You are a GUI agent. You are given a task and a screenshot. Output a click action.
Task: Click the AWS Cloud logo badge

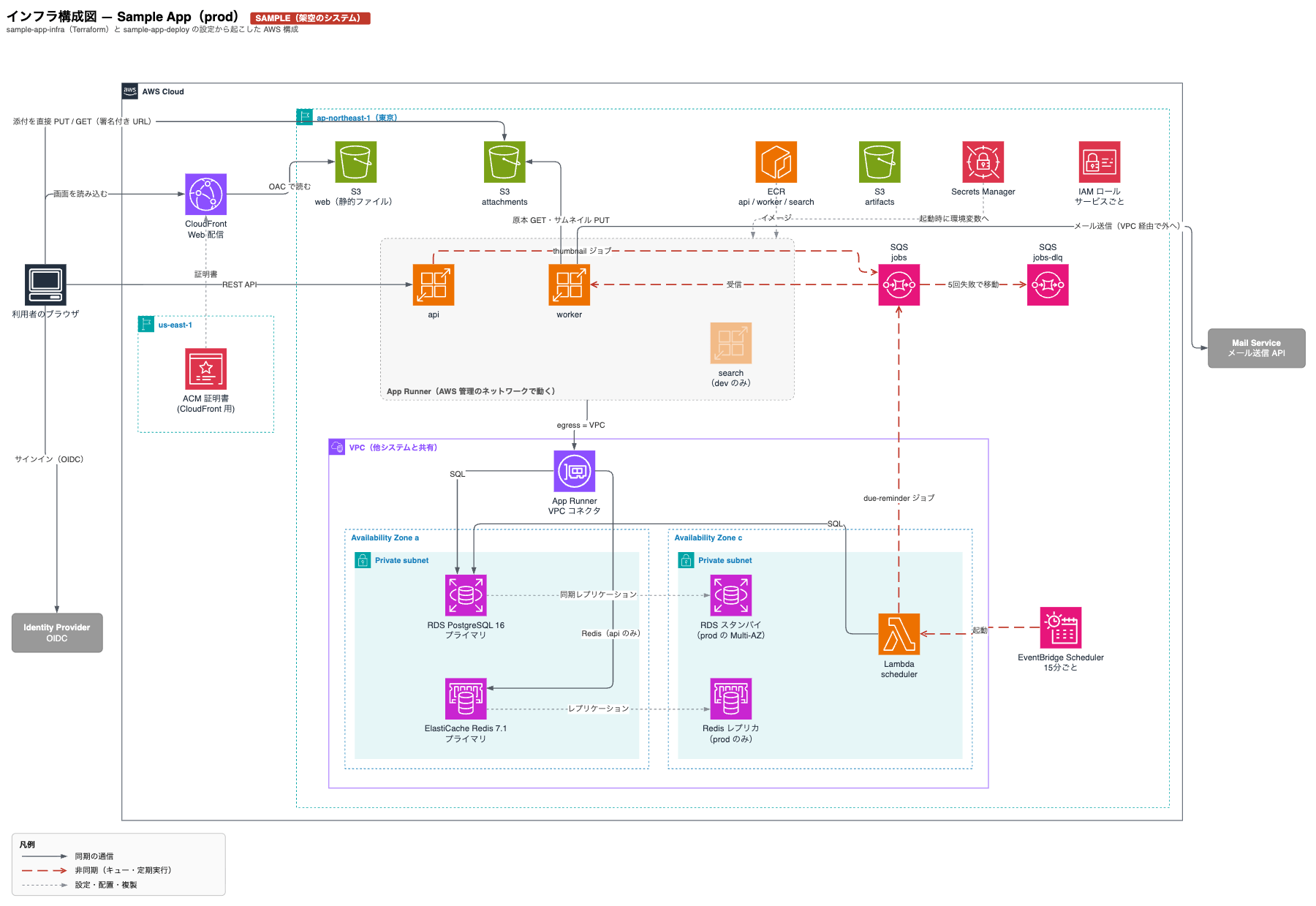coord(130,91)
